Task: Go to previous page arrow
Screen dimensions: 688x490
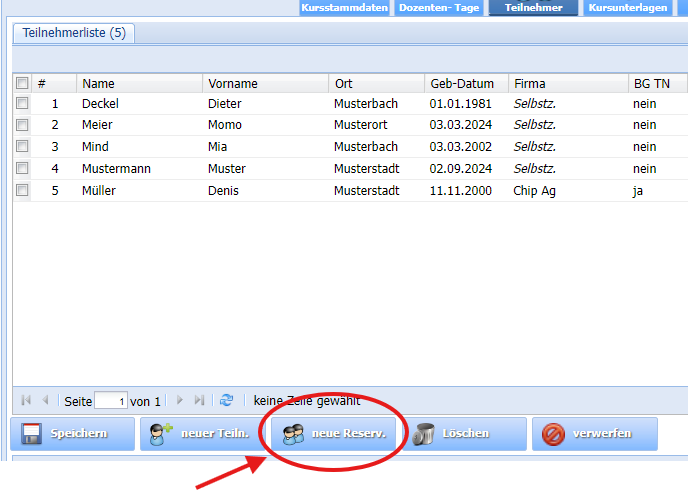Action: click(x=45, y=400)
